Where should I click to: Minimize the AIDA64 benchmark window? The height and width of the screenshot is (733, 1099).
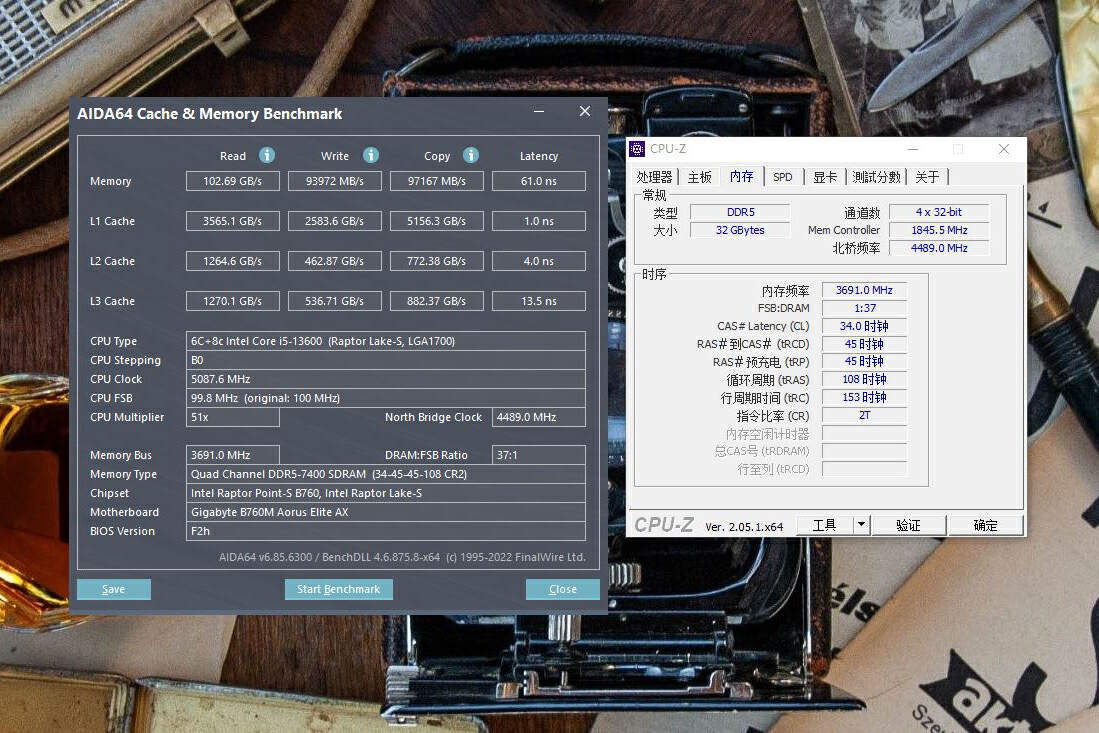[539, 111]
